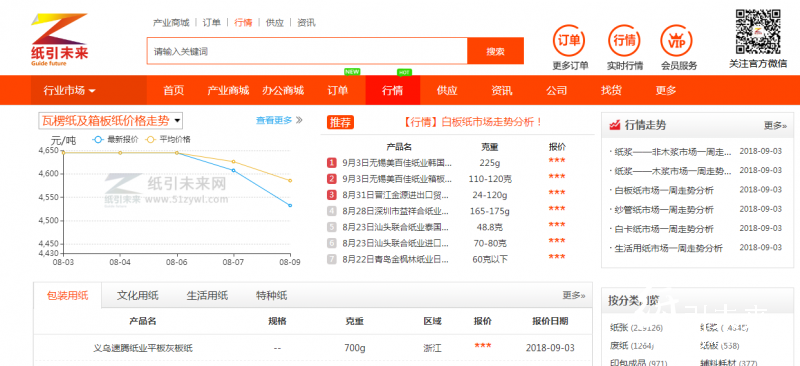Open 纸浆——木浆市场一周走势 article
This screenshot has width=800, height=366.
(672, 170)
